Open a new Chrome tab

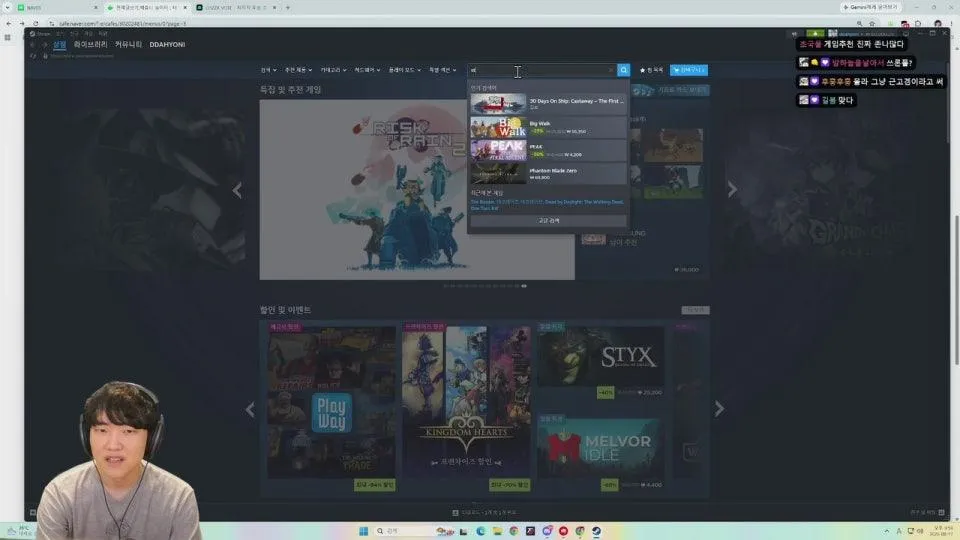(288, 7)
